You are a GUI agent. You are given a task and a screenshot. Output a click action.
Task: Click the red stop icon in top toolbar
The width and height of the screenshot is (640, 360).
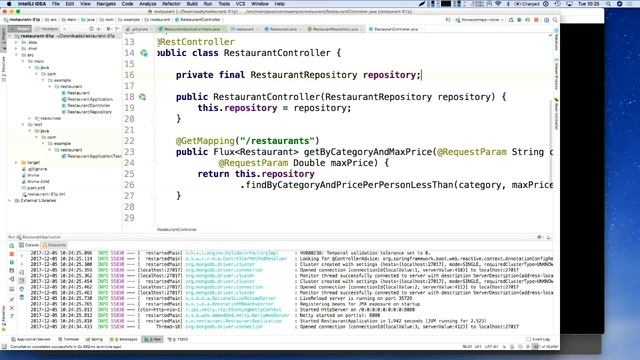click(536, 20)
